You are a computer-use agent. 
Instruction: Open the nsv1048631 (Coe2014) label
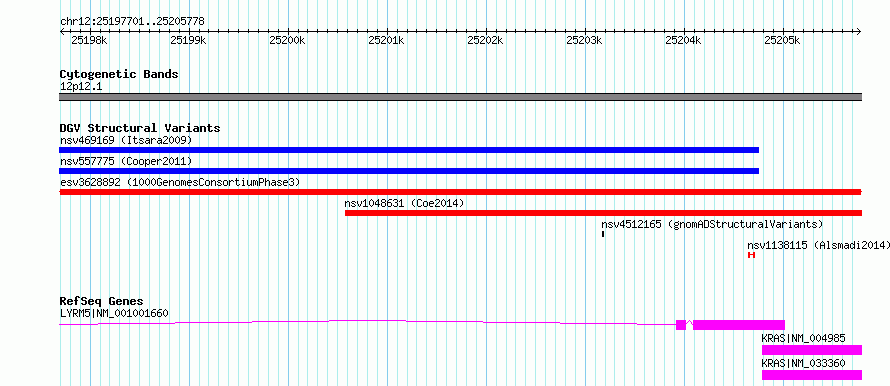tap(405, 203)
